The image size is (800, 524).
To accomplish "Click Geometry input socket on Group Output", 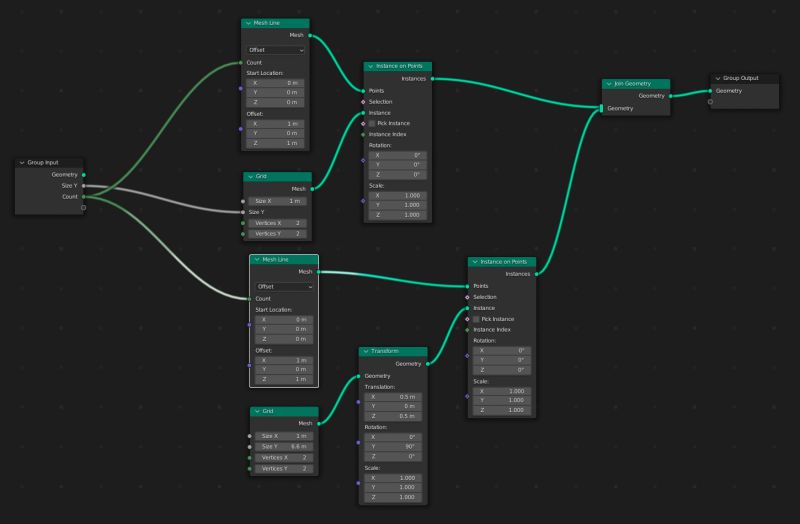I will pyautogui.click(x=710, y=91).
